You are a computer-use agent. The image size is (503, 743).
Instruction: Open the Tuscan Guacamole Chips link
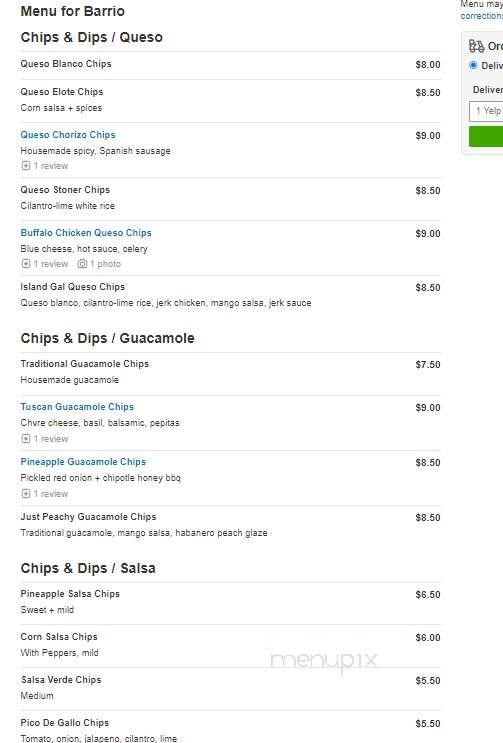[77, 407]
